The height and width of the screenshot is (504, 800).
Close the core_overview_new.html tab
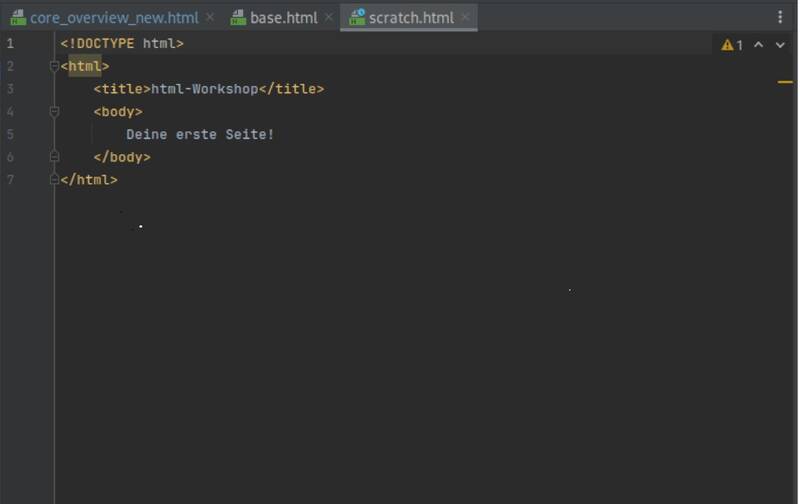[210, 18]
